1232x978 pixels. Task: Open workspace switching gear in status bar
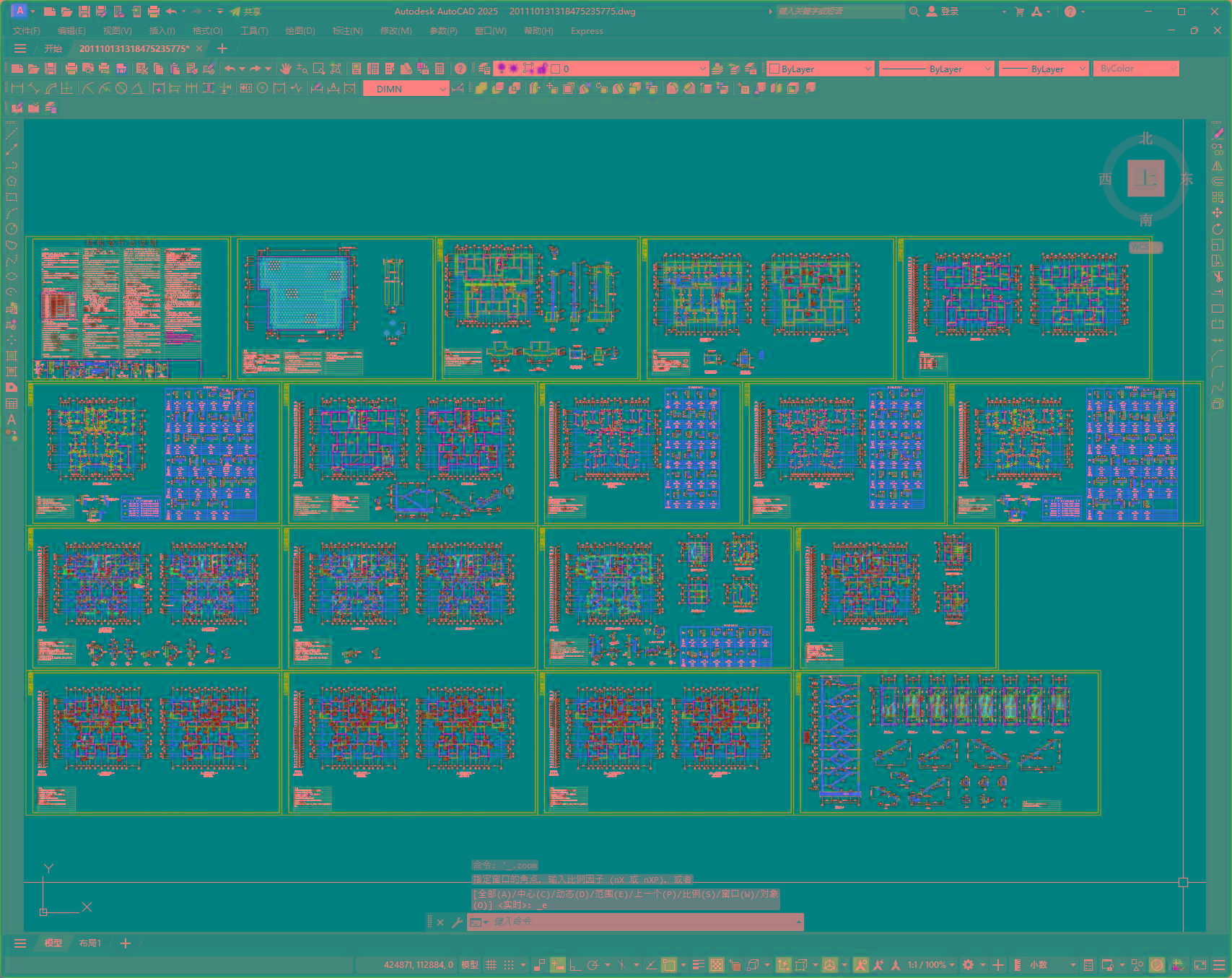pos(969,965)
